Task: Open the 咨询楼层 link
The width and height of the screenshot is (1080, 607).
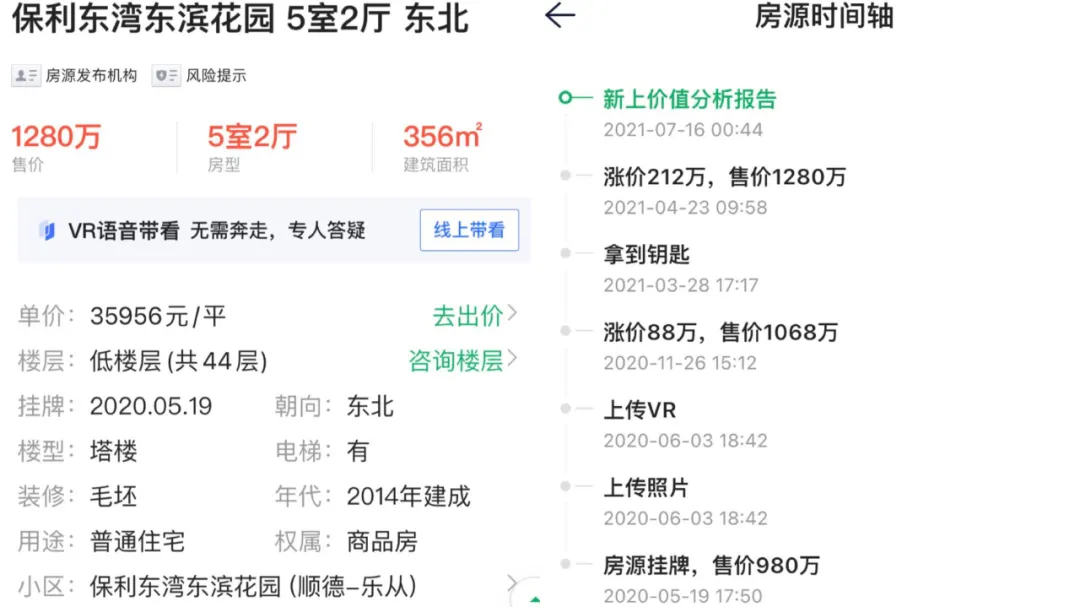Action: (455, 361)
